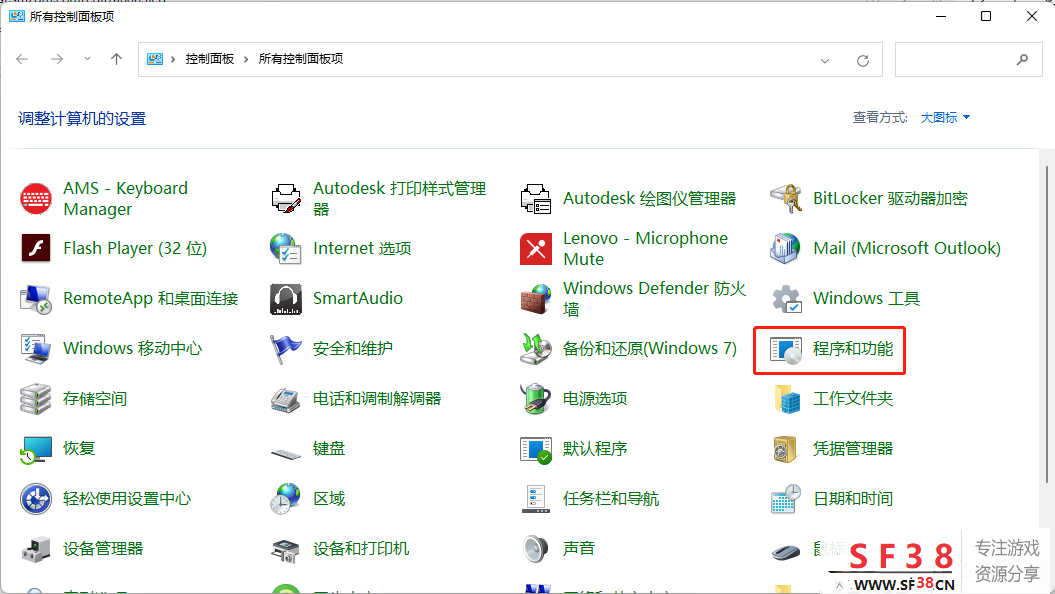1055x594 pixels.
Task: Click the 调整计算机的设置 heading
Action: (82, 119)
